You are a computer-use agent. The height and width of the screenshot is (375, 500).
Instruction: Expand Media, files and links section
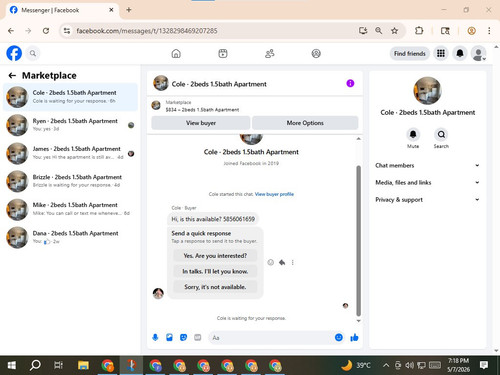427,182
